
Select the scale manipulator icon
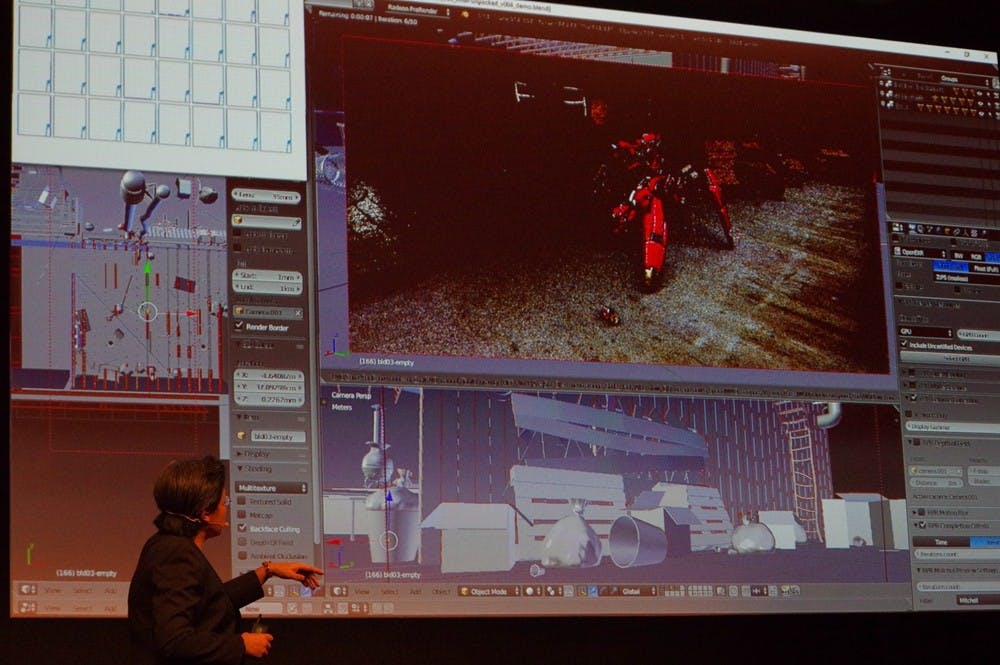coord(614,592)
